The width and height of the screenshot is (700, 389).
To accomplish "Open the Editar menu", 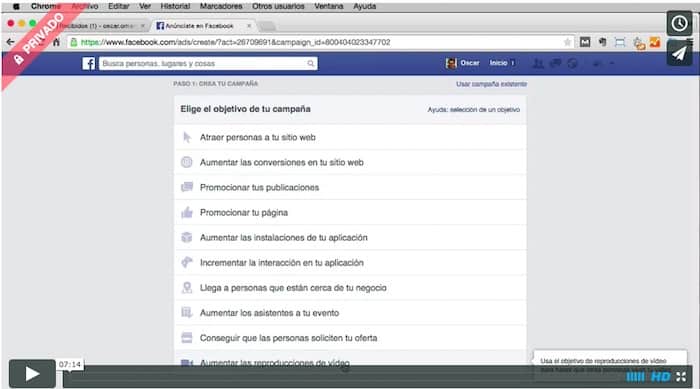I will [x=119, y=6].
